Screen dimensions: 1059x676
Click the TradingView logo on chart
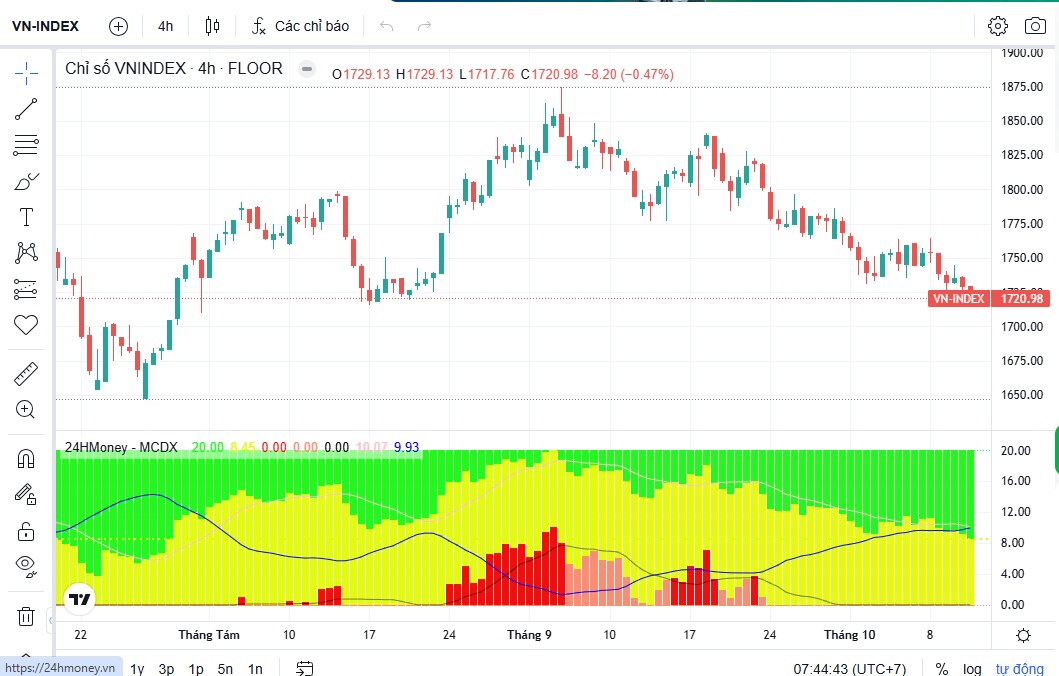(x=80, y=598)
